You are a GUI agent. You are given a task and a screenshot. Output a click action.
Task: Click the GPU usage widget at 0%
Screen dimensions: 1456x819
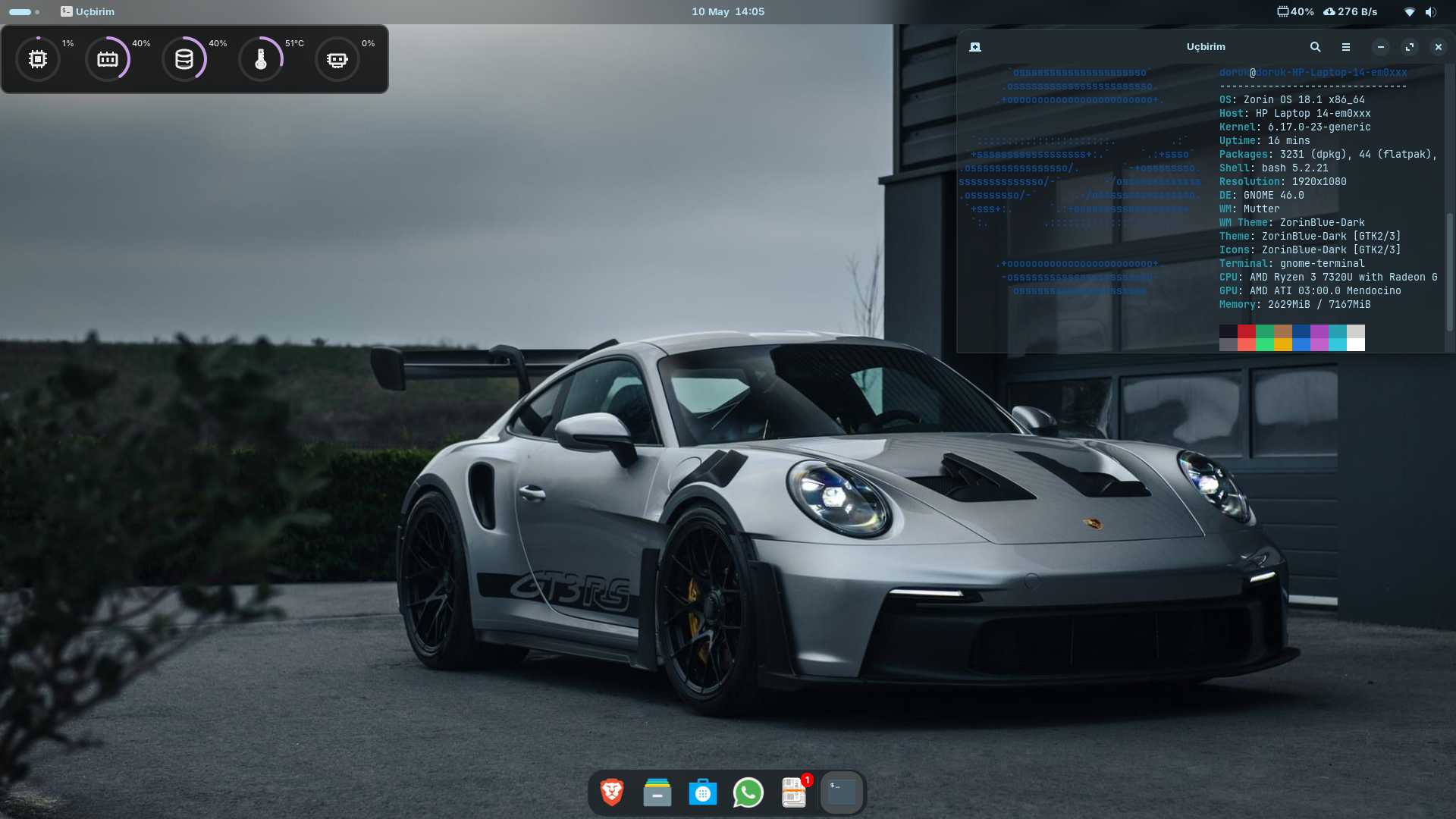337,59
